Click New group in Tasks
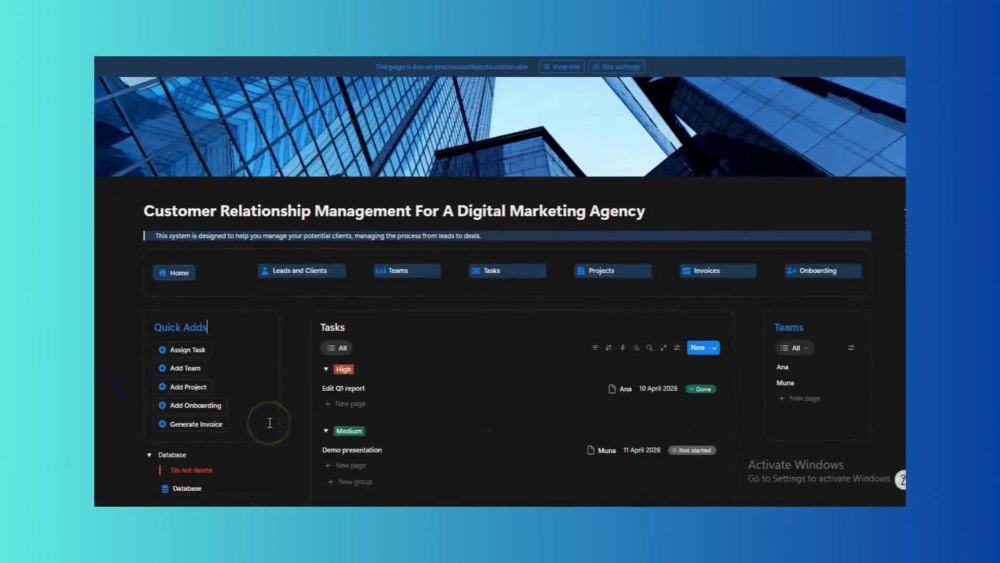1000x563 pixels. tap(349, 482)
